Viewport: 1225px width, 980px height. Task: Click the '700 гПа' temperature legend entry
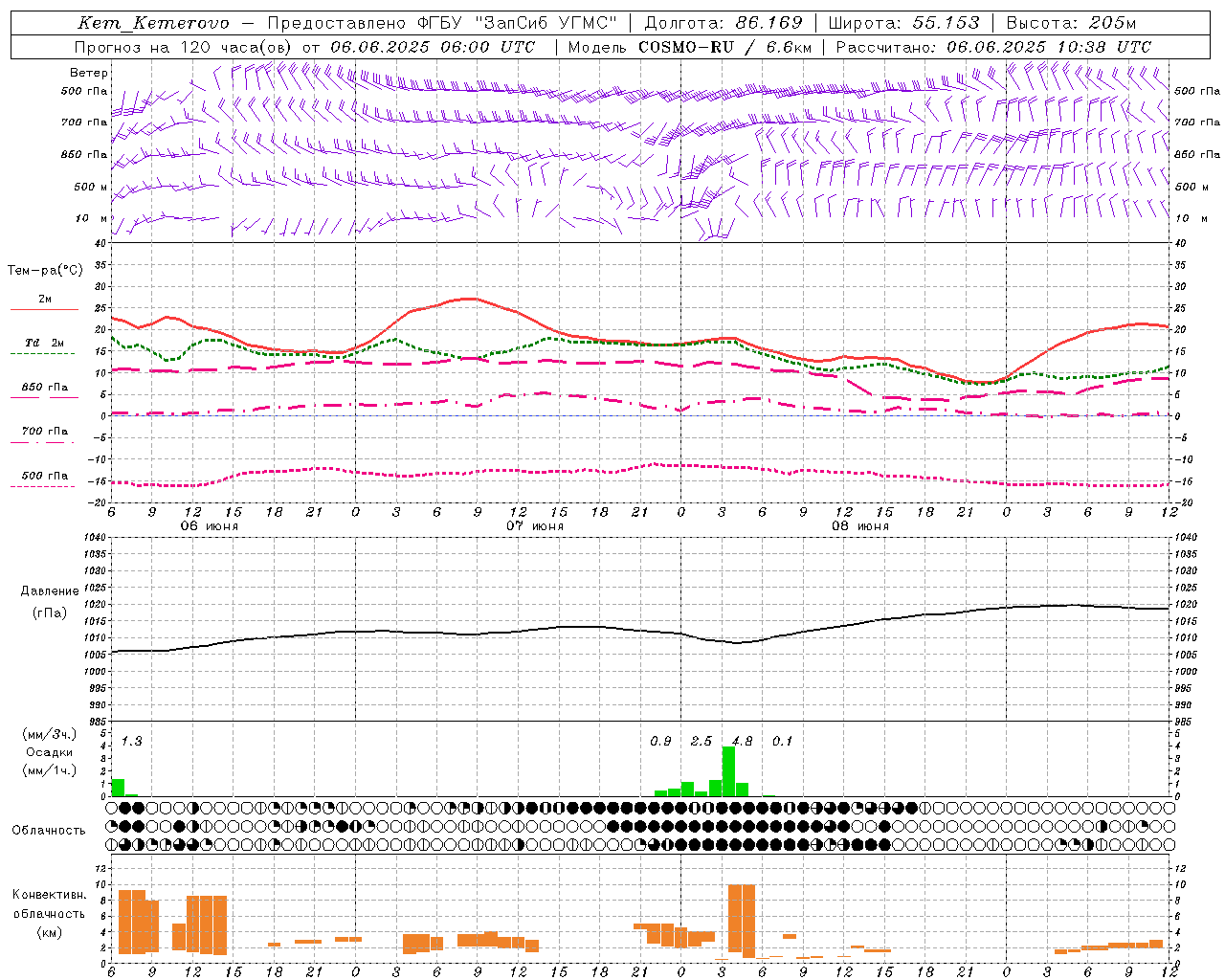45,432
